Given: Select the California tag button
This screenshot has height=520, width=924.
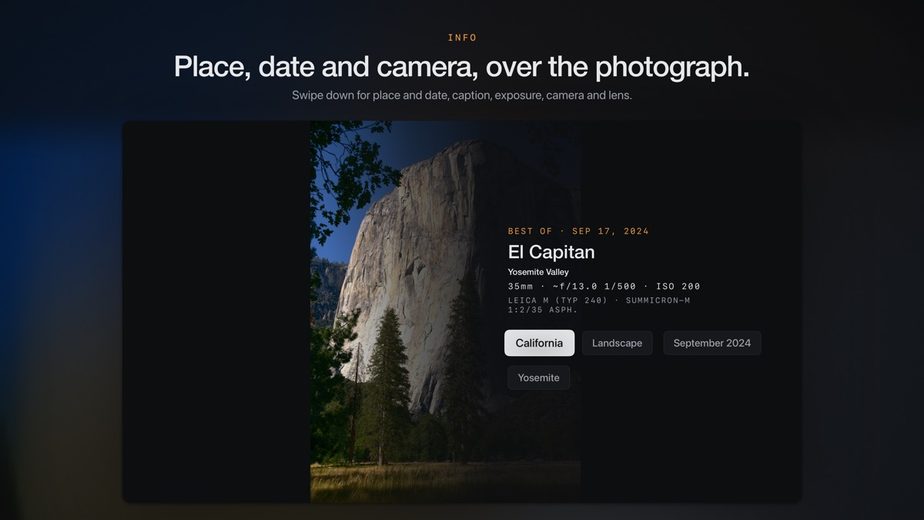Looking at the screenshot, I should pyautogui.click(x=539, y=343).
